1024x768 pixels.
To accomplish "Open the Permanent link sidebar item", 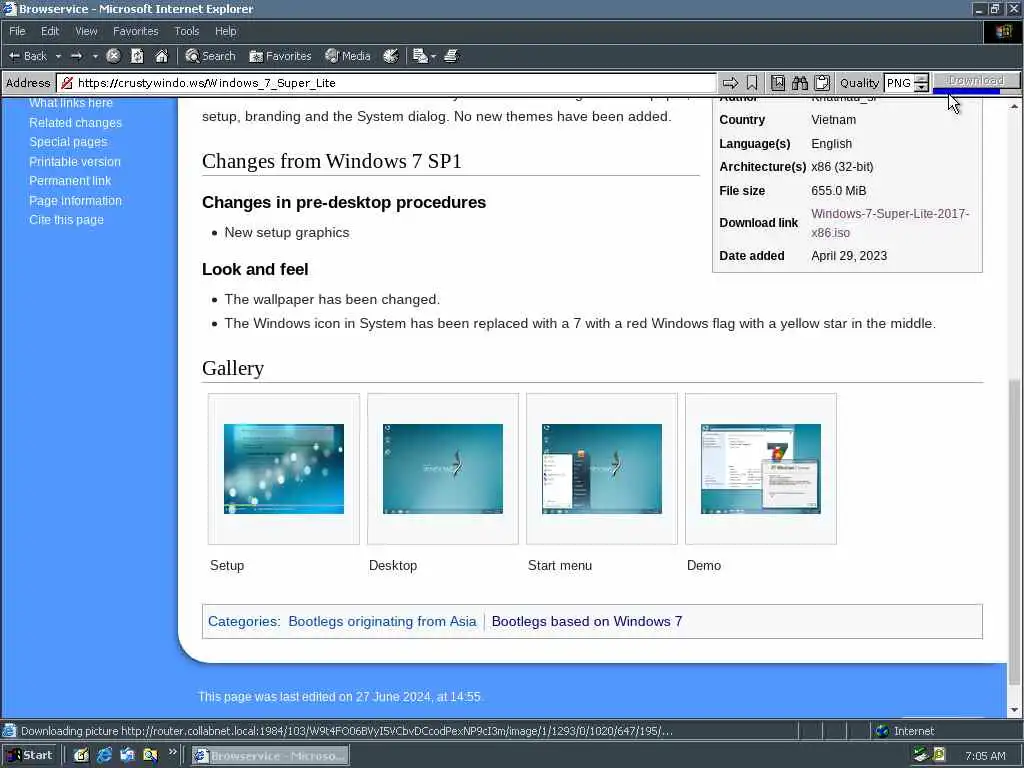I will tap(70, 181).
